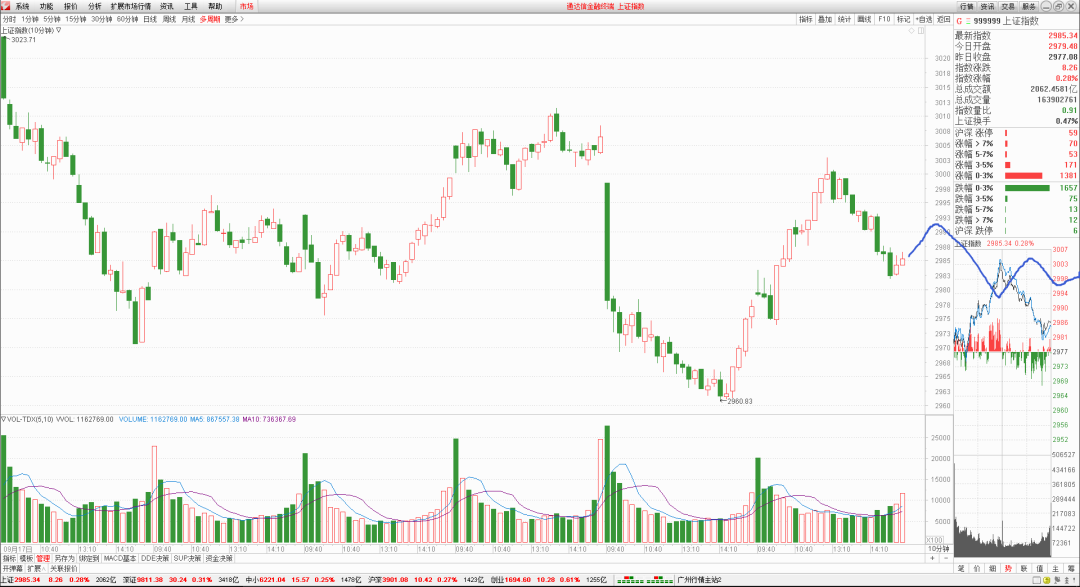The height and width of the screenshot is (587, 1080).
Task: Toggle the 叠加 overlay option
Action: [x=824, y=19]
